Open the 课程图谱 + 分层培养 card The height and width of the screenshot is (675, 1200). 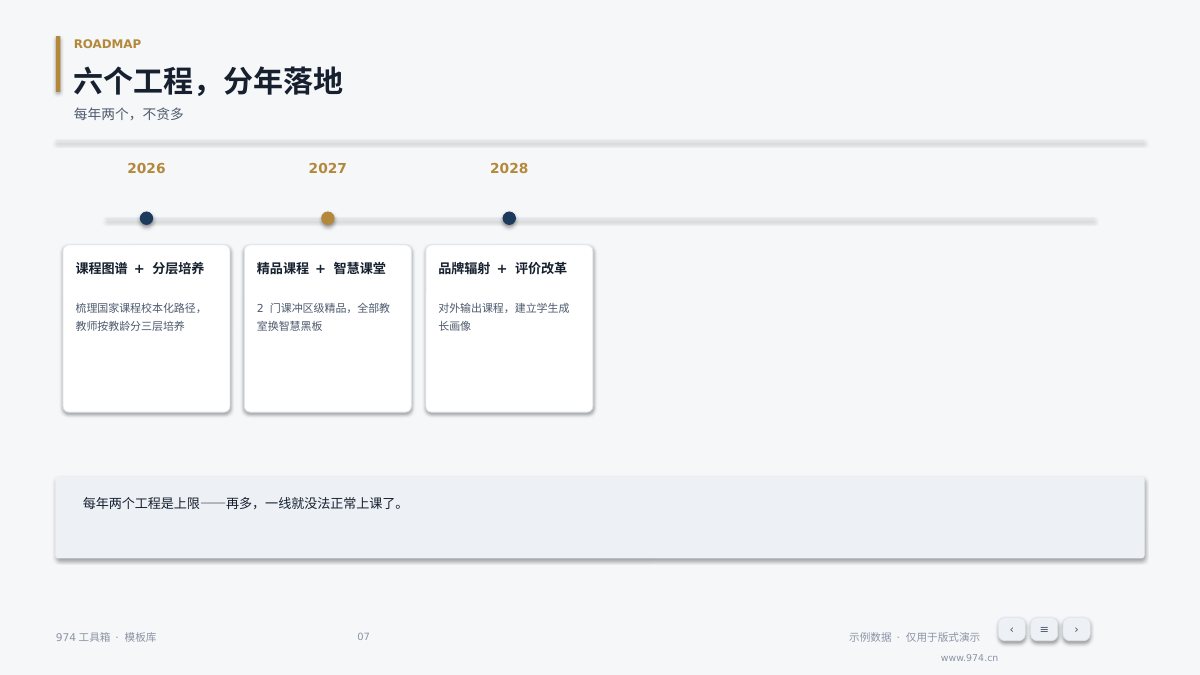coord(146,328)
